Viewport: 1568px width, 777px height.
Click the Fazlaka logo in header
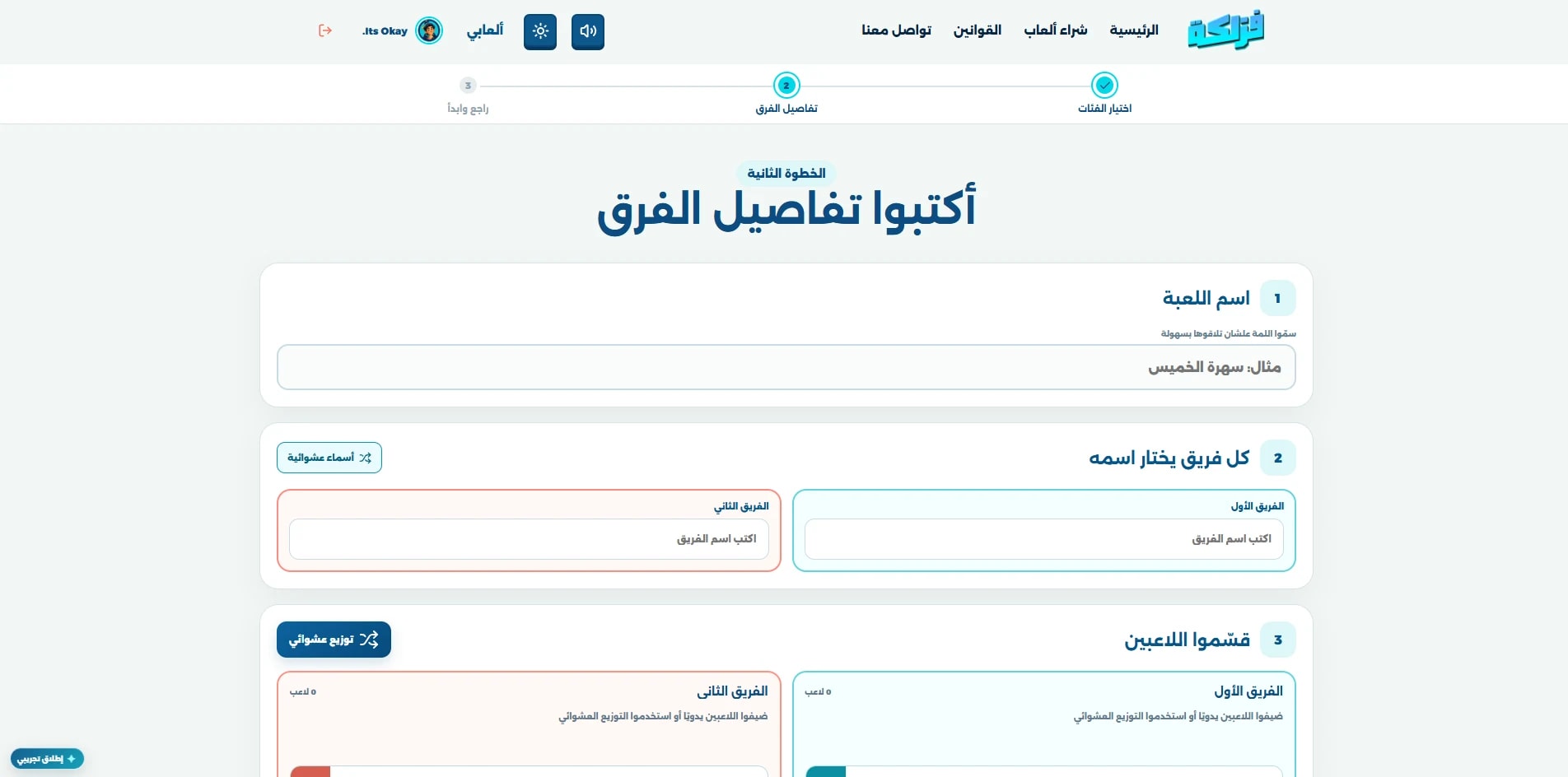1225,30
